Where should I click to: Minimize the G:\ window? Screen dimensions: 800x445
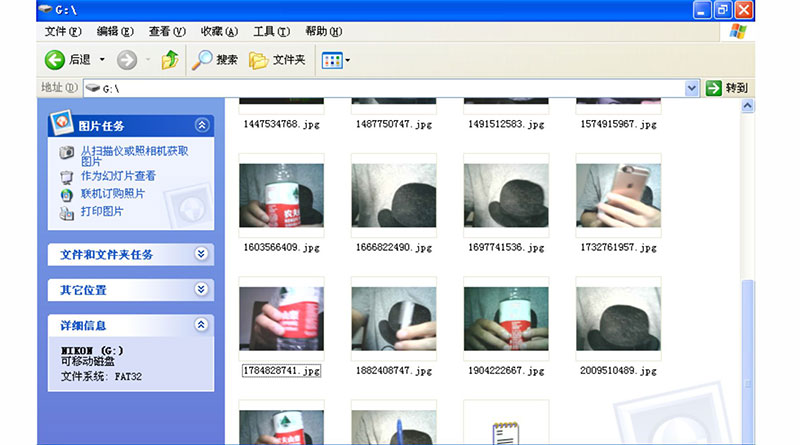[702, 10]
